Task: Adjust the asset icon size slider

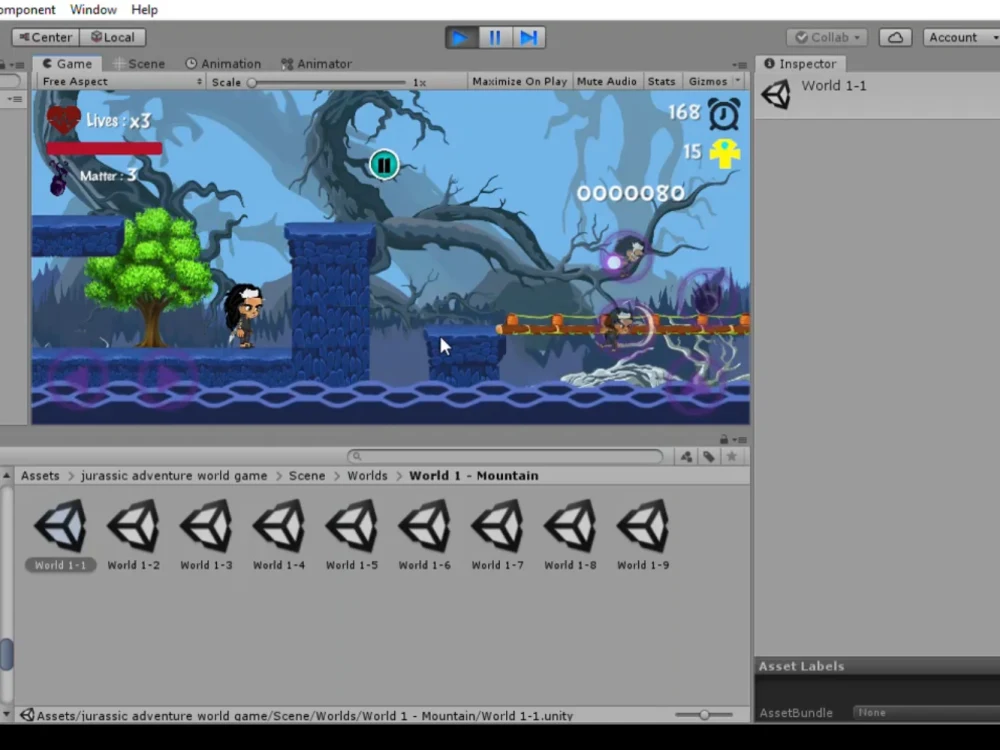Action: (x=704, y=715)
